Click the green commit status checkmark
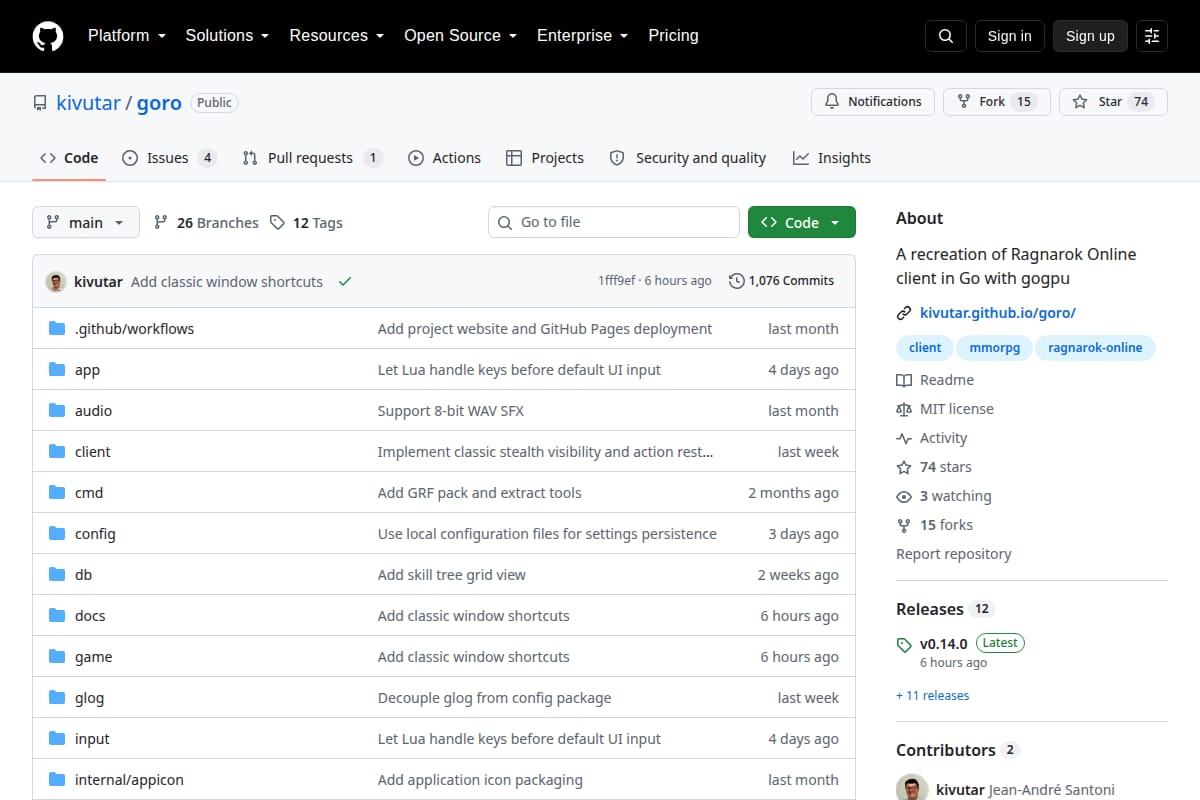 [345, 281]
